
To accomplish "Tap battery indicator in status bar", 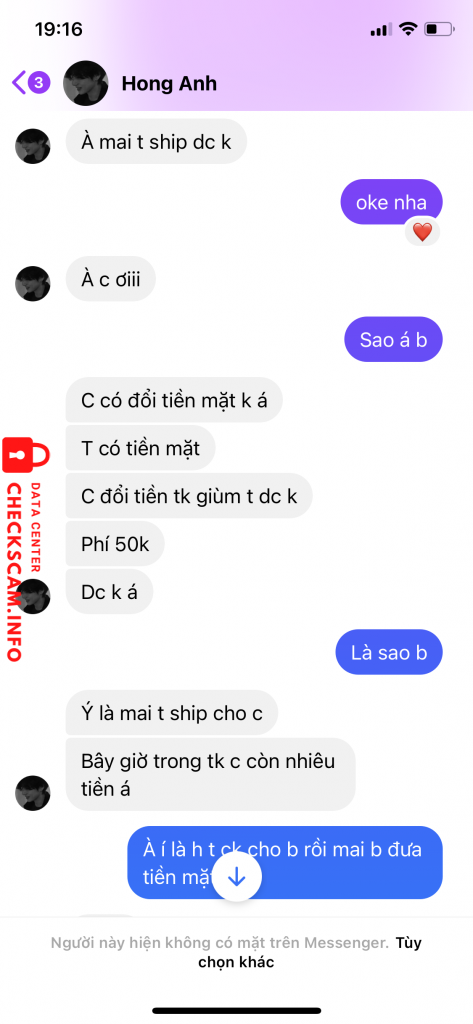I will click(x=439, y=29).
